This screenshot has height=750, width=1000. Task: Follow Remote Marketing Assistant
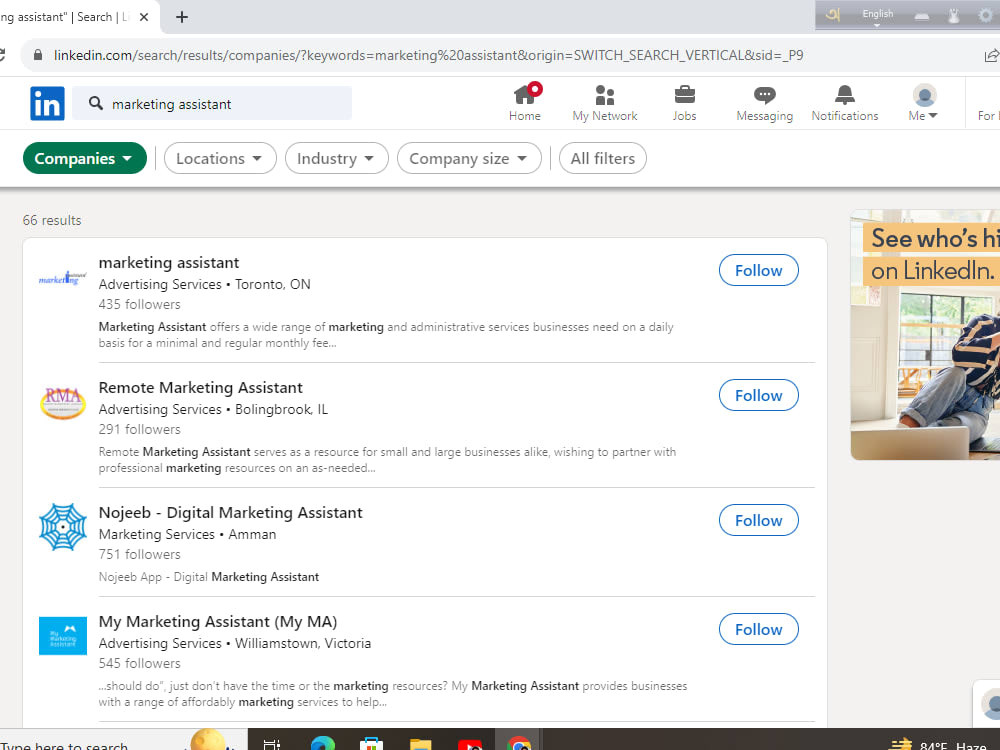[758, 395]
